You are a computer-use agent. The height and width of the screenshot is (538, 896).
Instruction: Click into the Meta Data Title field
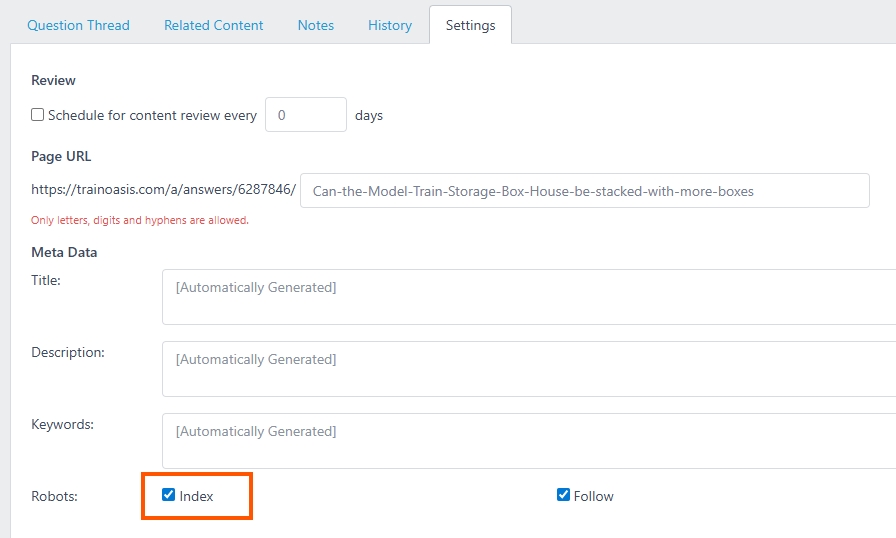530,297
